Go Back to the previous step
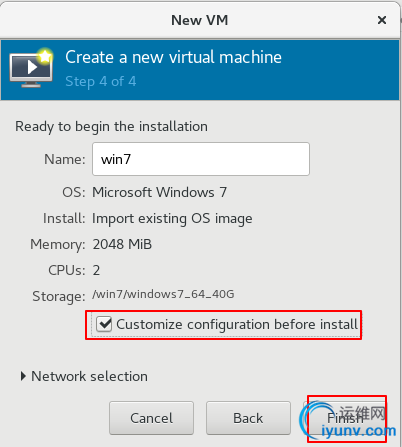This screenshot has height=447, width=402. coord(248,418)
